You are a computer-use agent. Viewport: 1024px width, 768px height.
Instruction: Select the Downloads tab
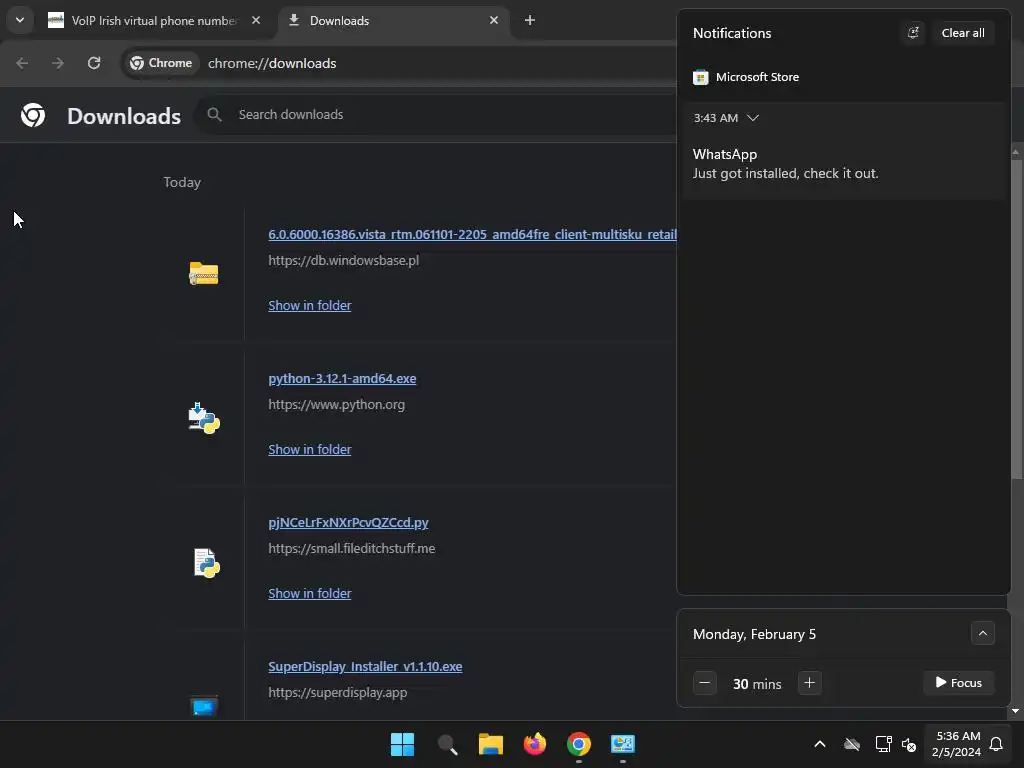392,21
